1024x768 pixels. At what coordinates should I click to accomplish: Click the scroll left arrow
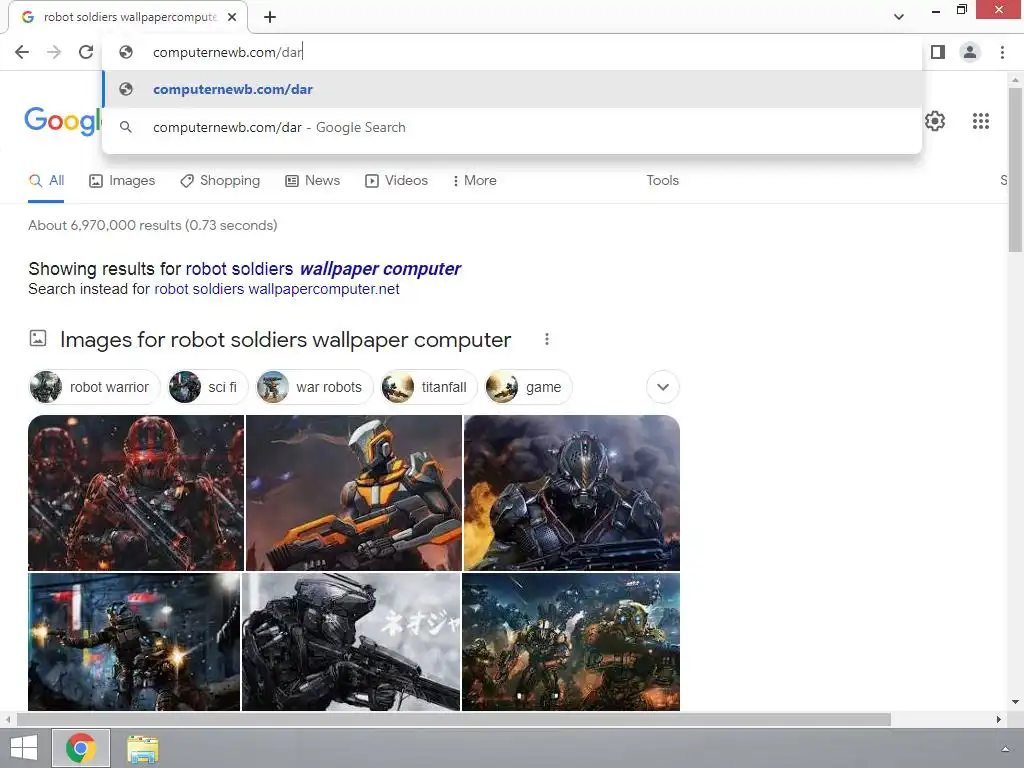pos(7,720)
